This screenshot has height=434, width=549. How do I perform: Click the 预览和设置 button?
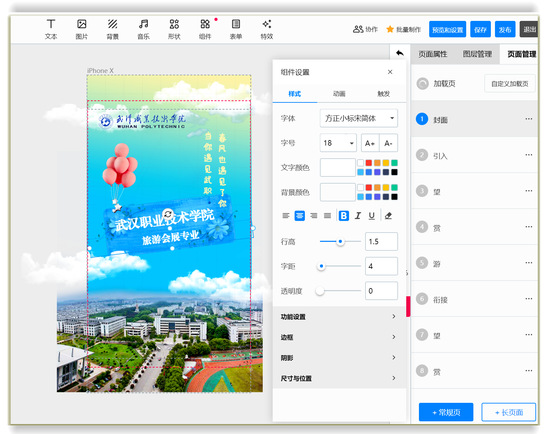click(x=447, y=29)
